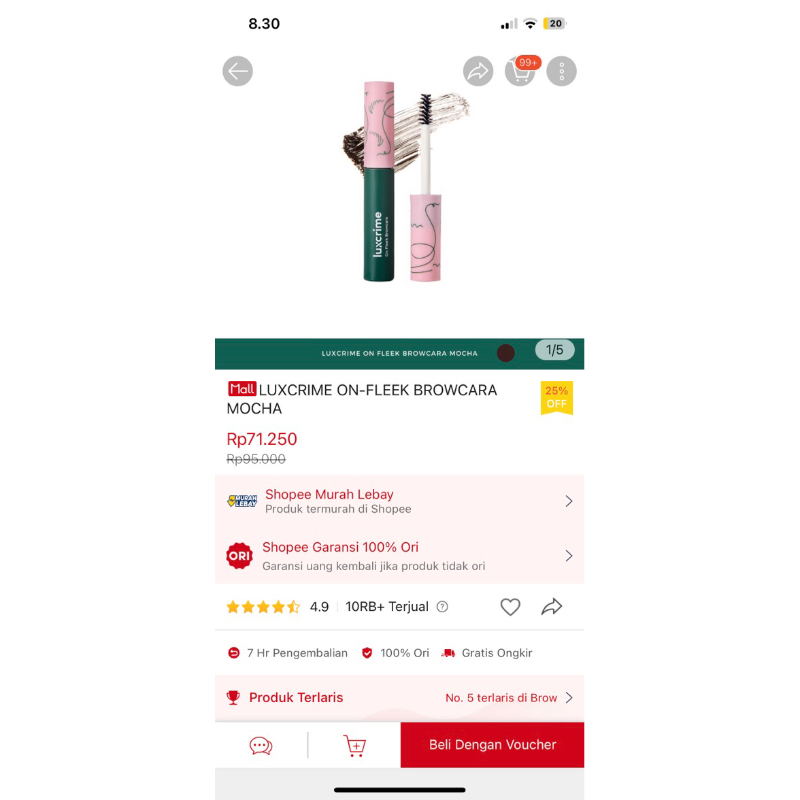Open No. 5 terlaris di Brow link
The width and height of the screenshot is (800, 800).
pos(501,697)
